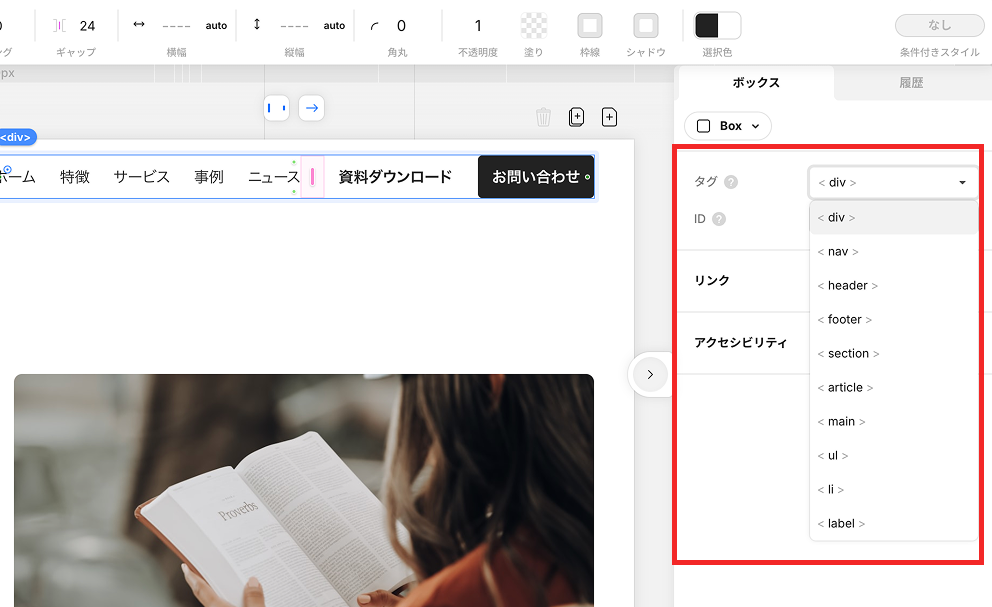Click the ギャップ value field showing 24

pyautogui.click(x=87, y=26)
